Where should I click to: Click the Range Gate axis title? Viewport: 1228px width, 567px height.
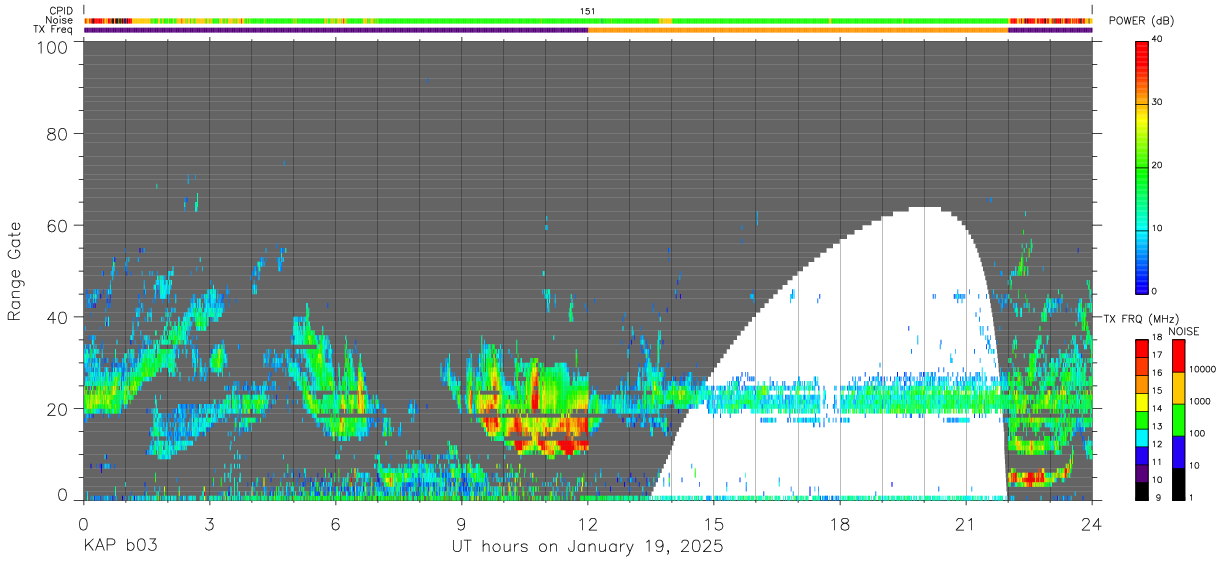point(15,271)
